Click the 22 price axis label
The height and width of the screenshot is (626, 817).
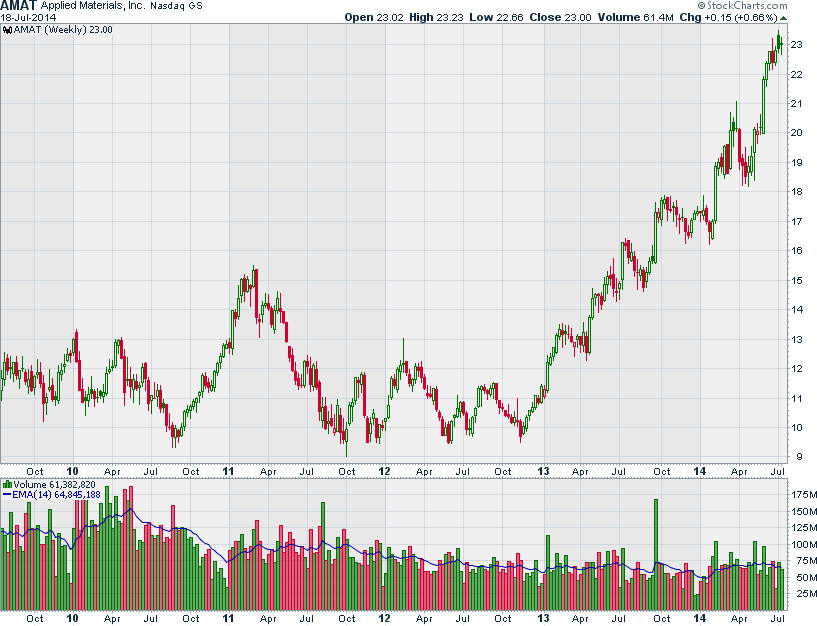click(796, 75)
